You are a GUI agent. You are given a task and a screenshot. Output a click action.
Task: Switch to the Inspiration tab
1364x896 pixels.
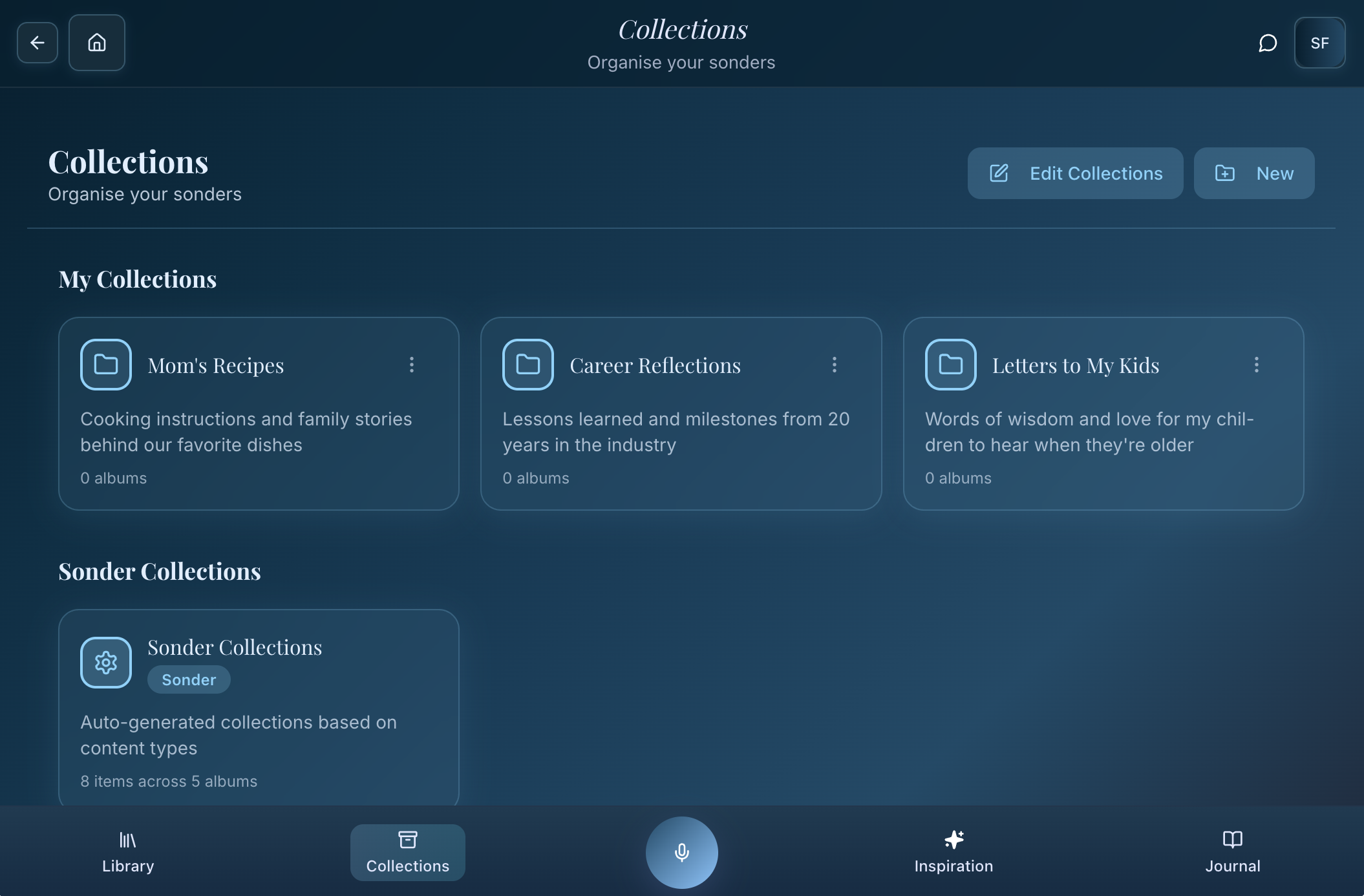(x=954, y=852)
